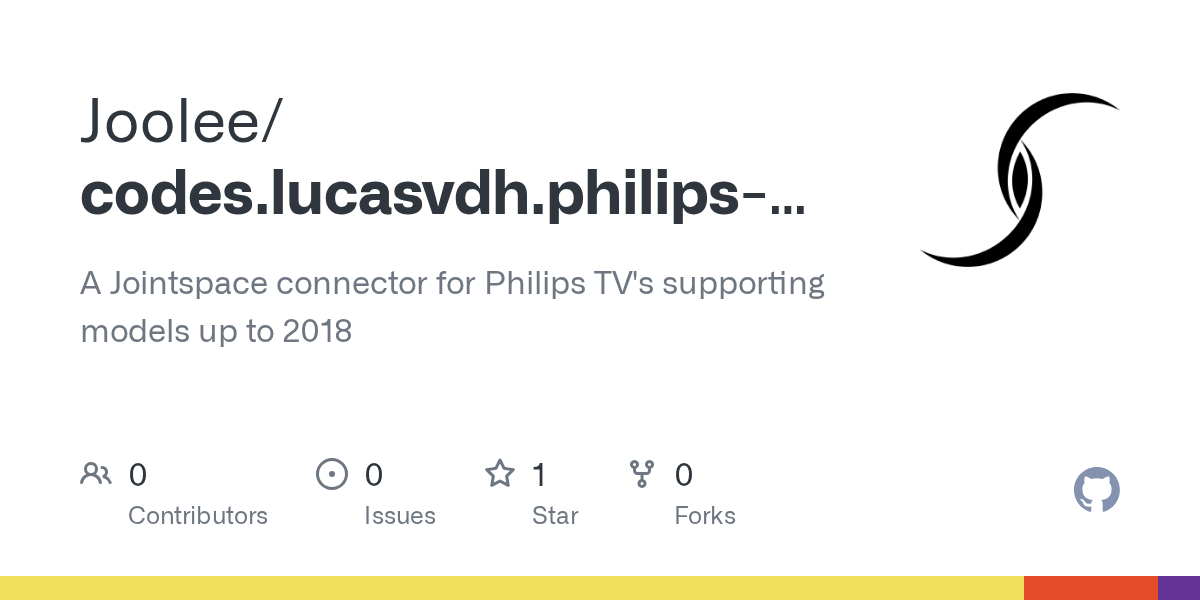Viewport: 1200px width, 600px height.
Task: Click the Forks branch icon
Action: [x=641, y=474]
